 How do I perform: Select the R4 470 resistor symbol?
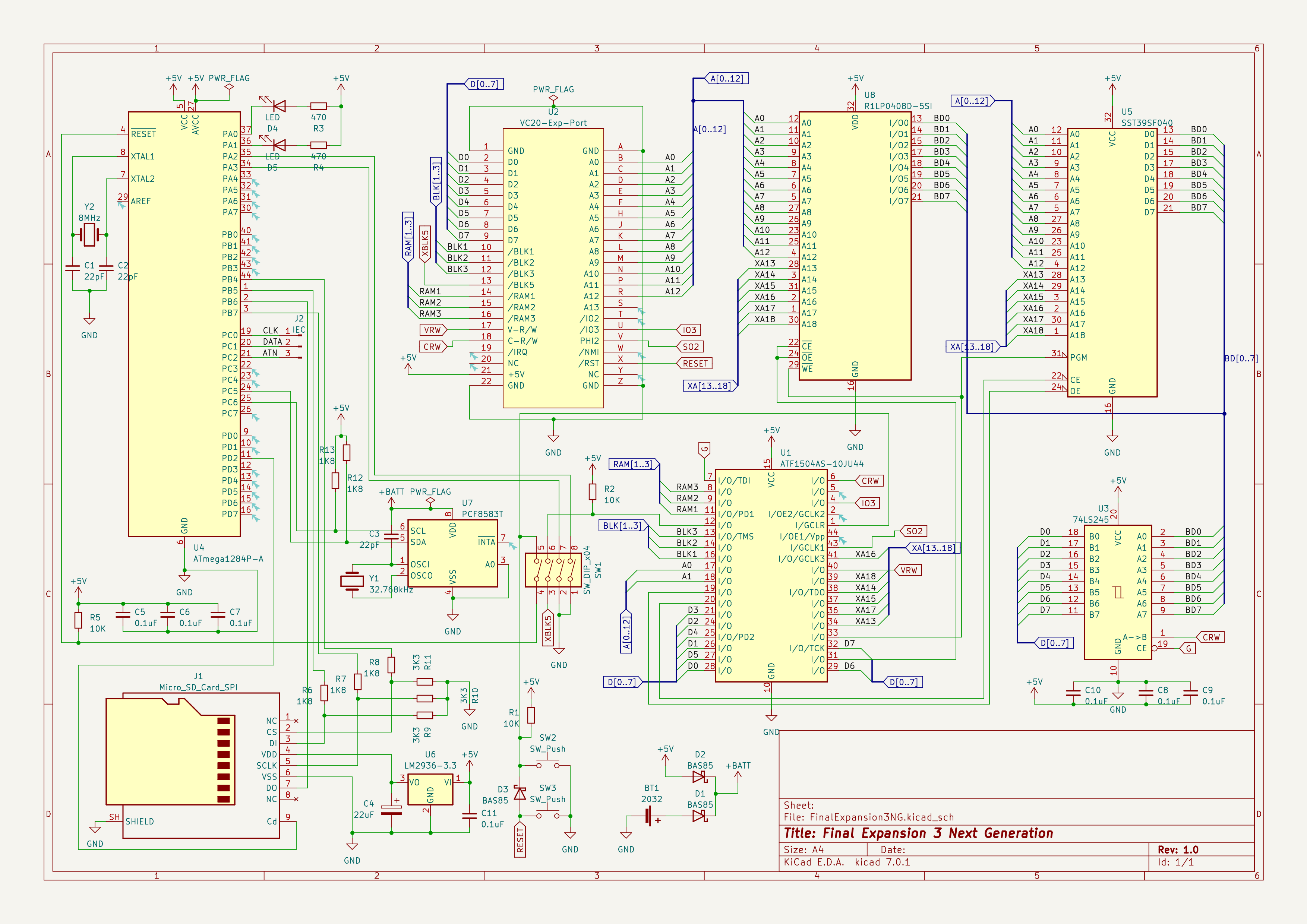pyautogui.click(x=318, y=145)
